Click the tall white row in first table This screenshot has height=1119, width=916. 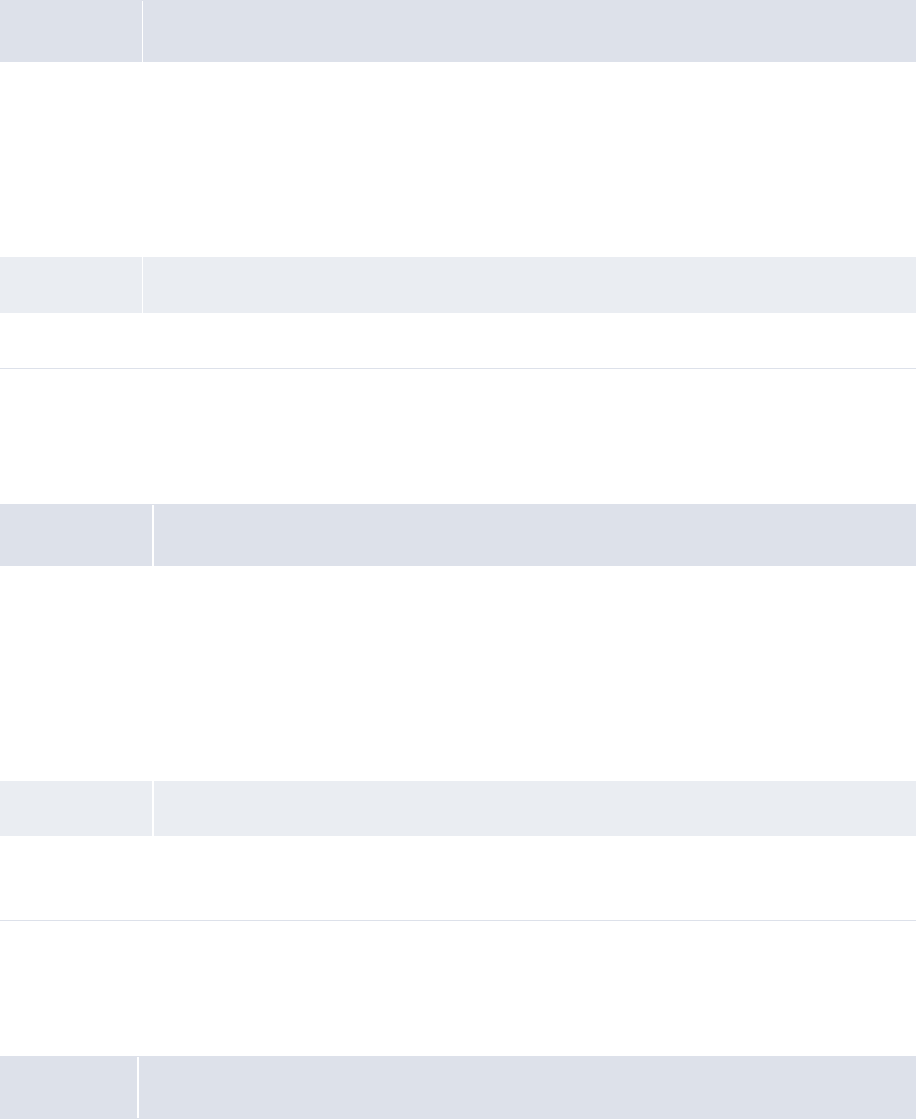(x=458, y=159)
